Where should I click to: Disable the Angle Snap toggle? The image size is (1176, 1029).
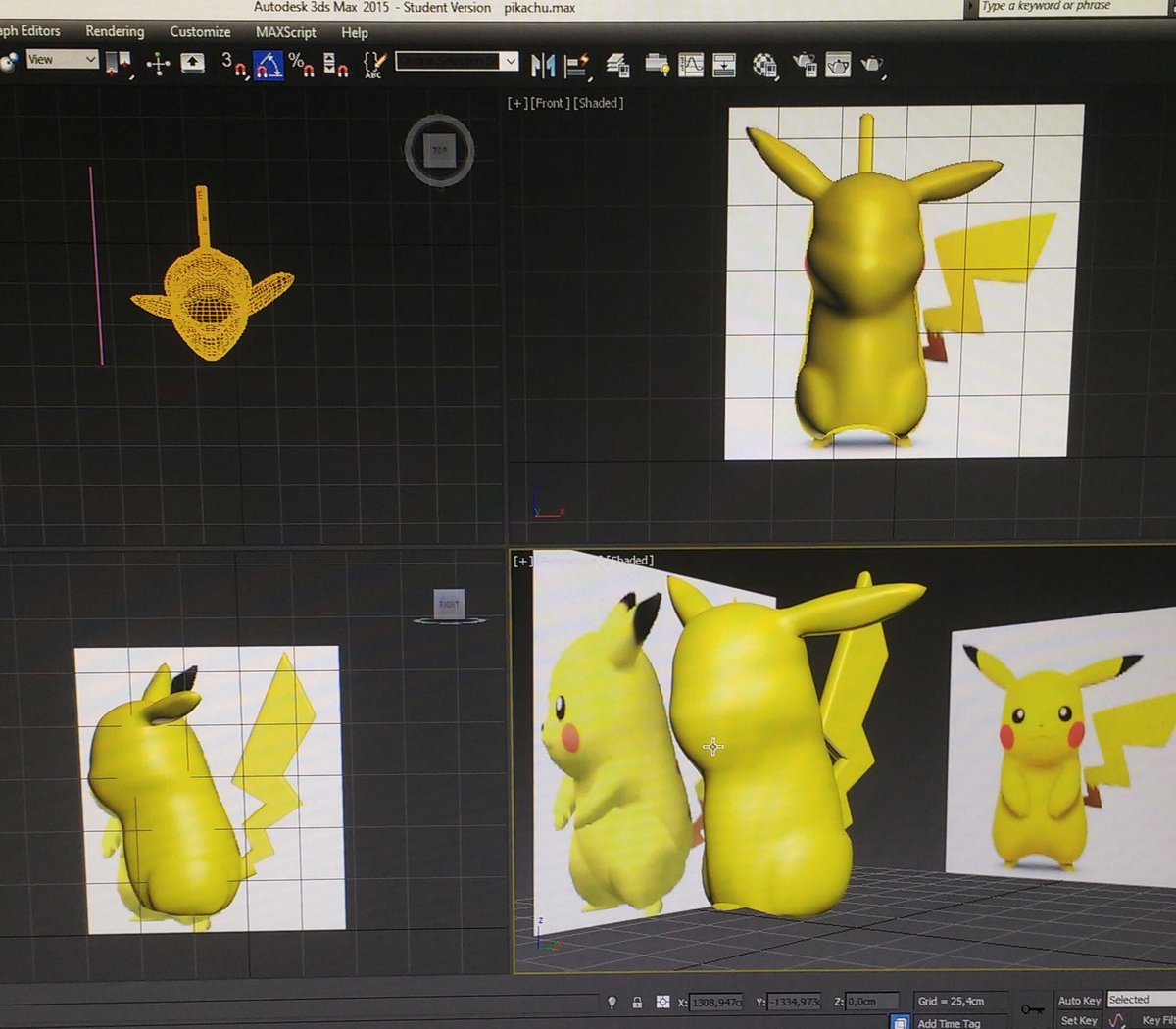(x=269, y=66)
